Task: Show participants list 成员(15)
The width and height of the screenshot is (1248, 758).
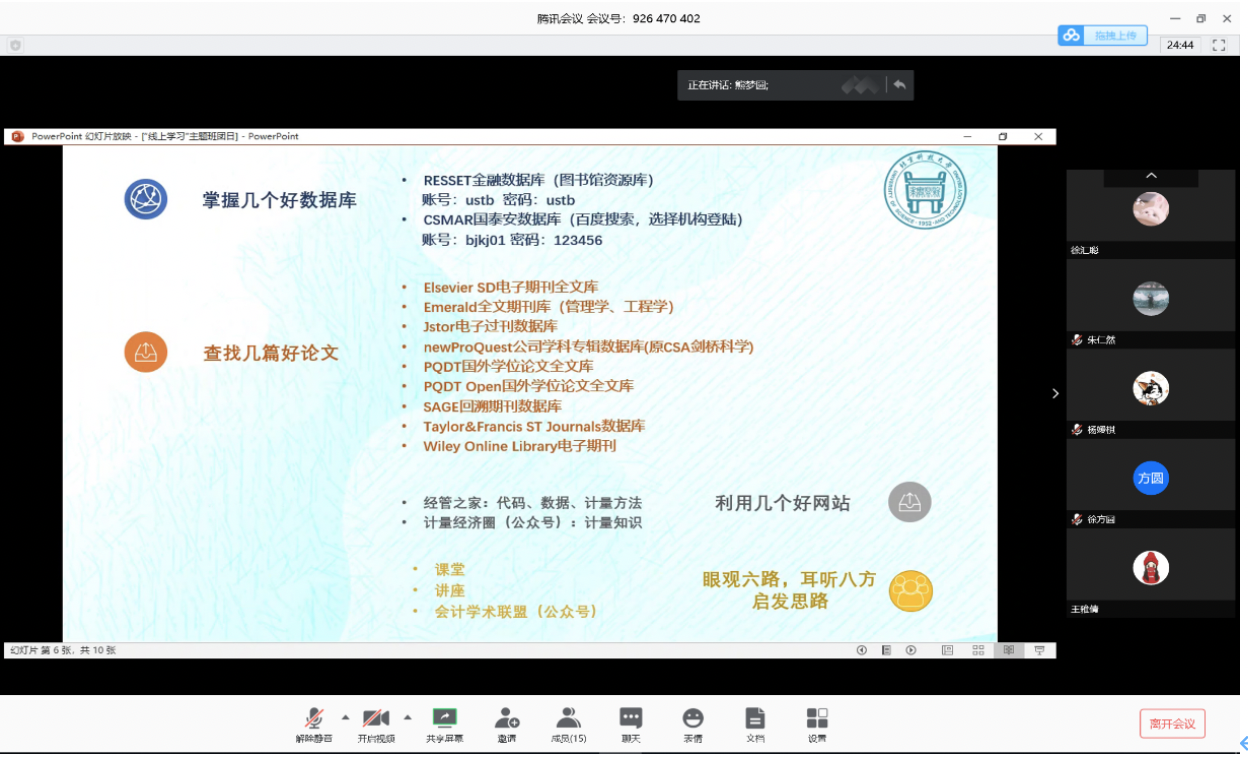Action: tap(568, 724)
